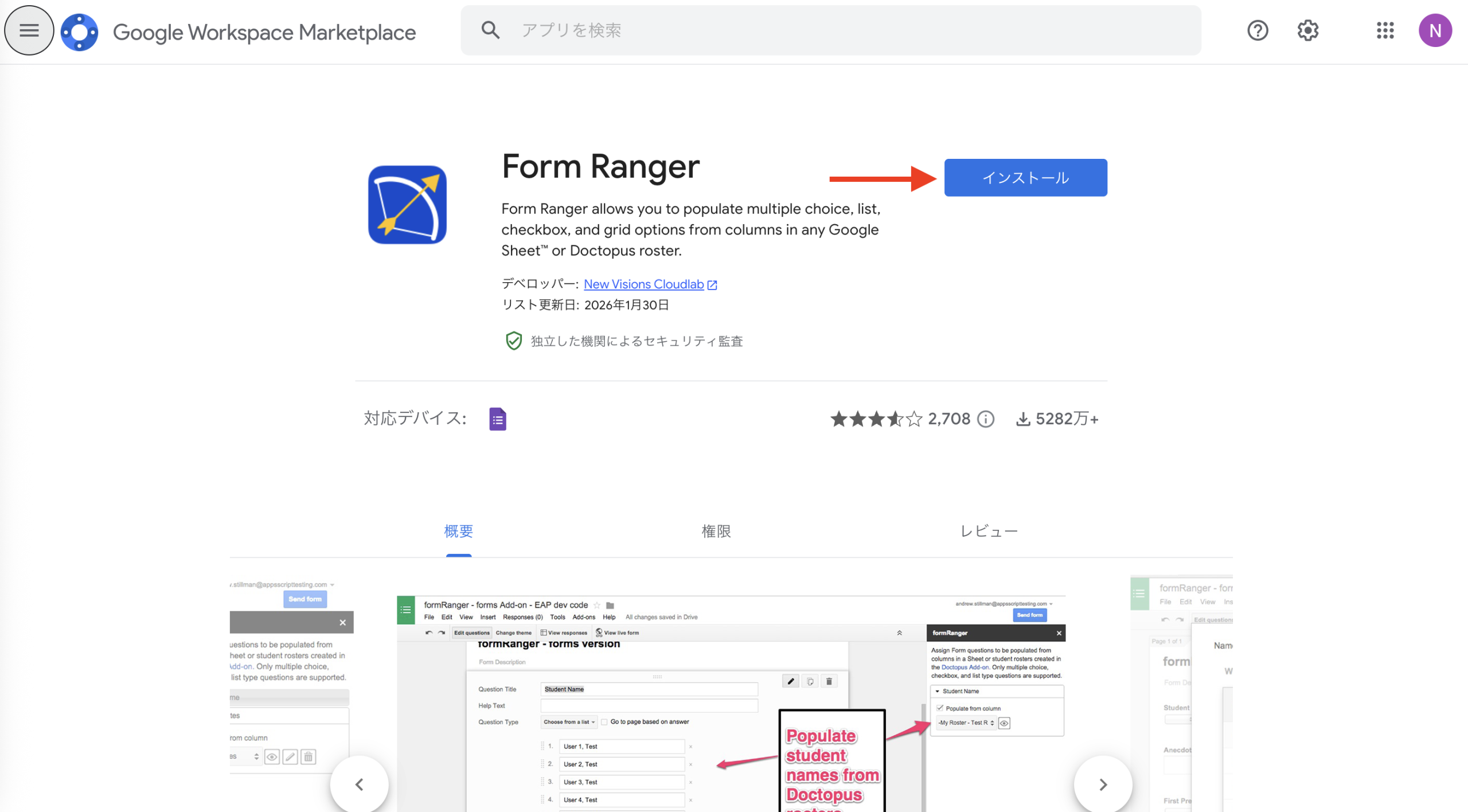This screenshot has width=1468, height=812.
Task: Open the New Visions Cloudlab developer link
Action: pyautogui.click(x=643, y=284)
